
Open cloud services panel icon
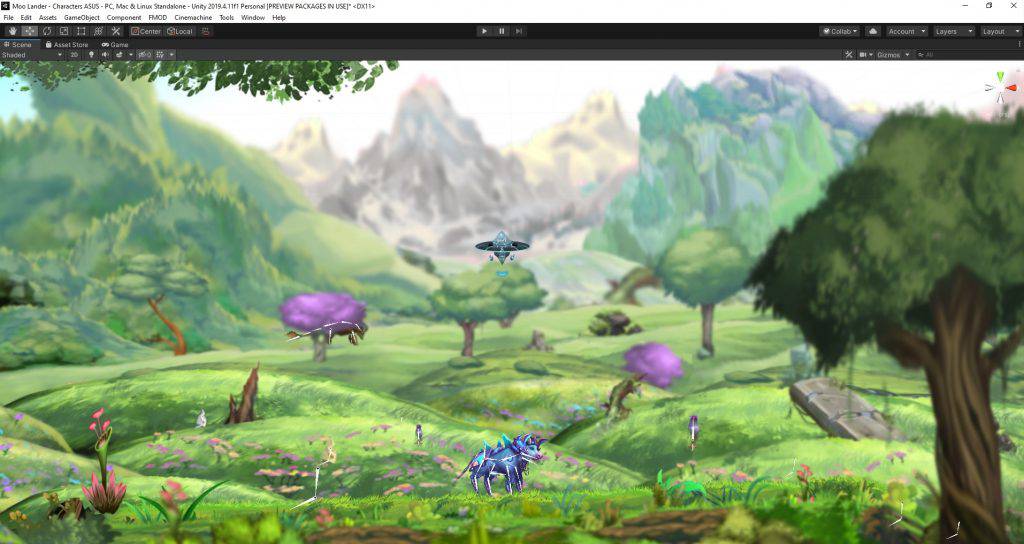point(872,31)
